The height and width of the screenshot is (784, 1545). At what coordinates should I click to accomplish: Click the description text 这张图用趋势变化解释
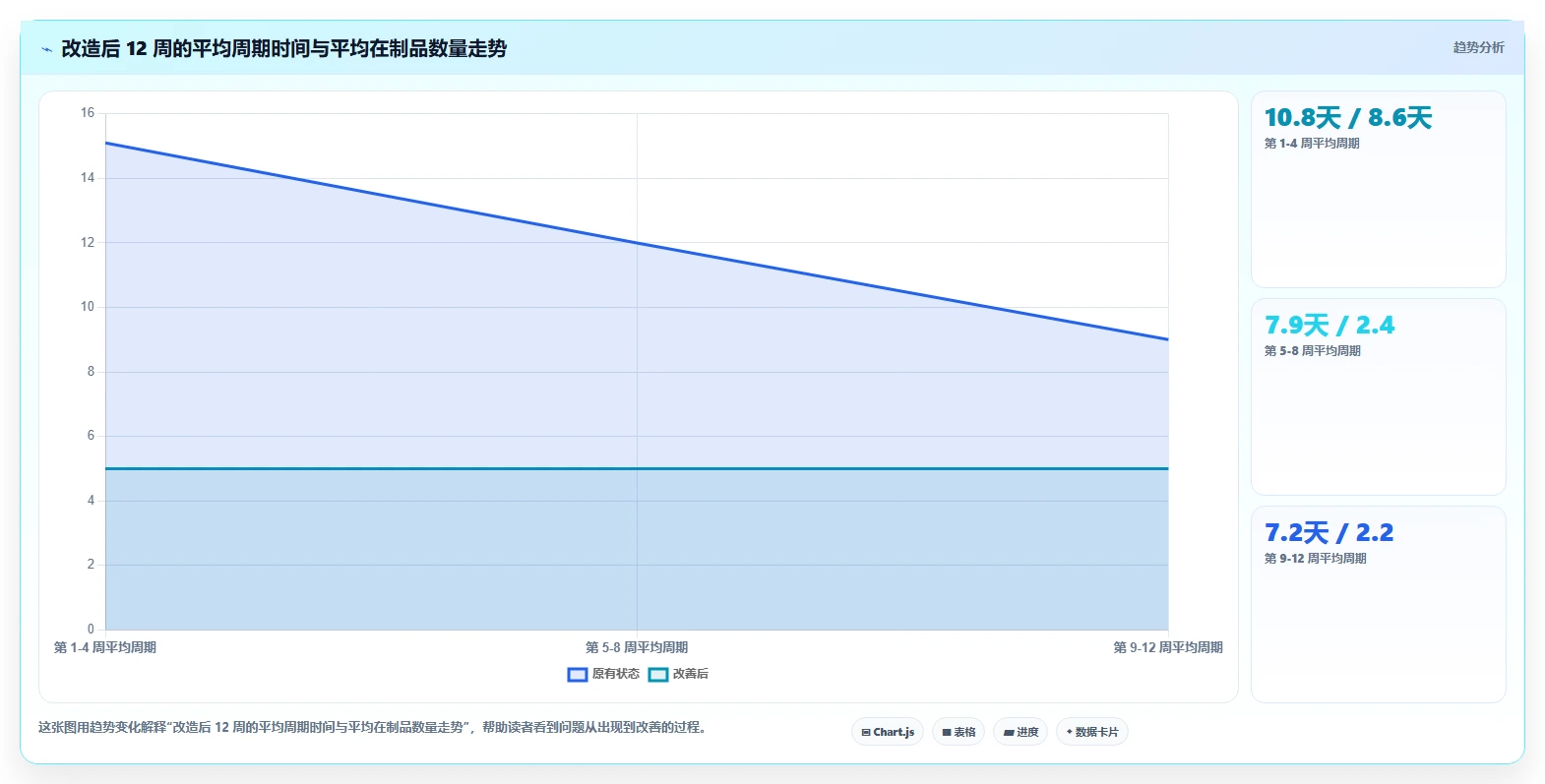click(x=372, y=728)
